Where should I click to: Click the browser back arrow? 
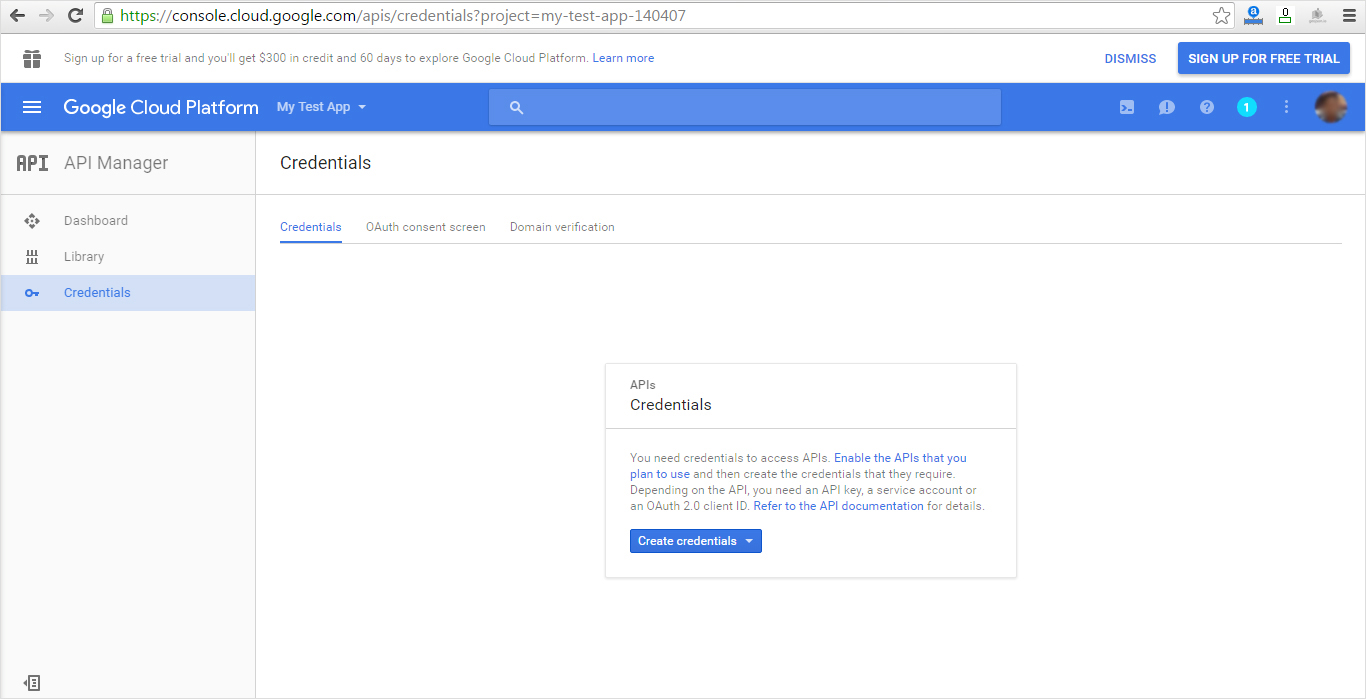[x=18, y=16]
